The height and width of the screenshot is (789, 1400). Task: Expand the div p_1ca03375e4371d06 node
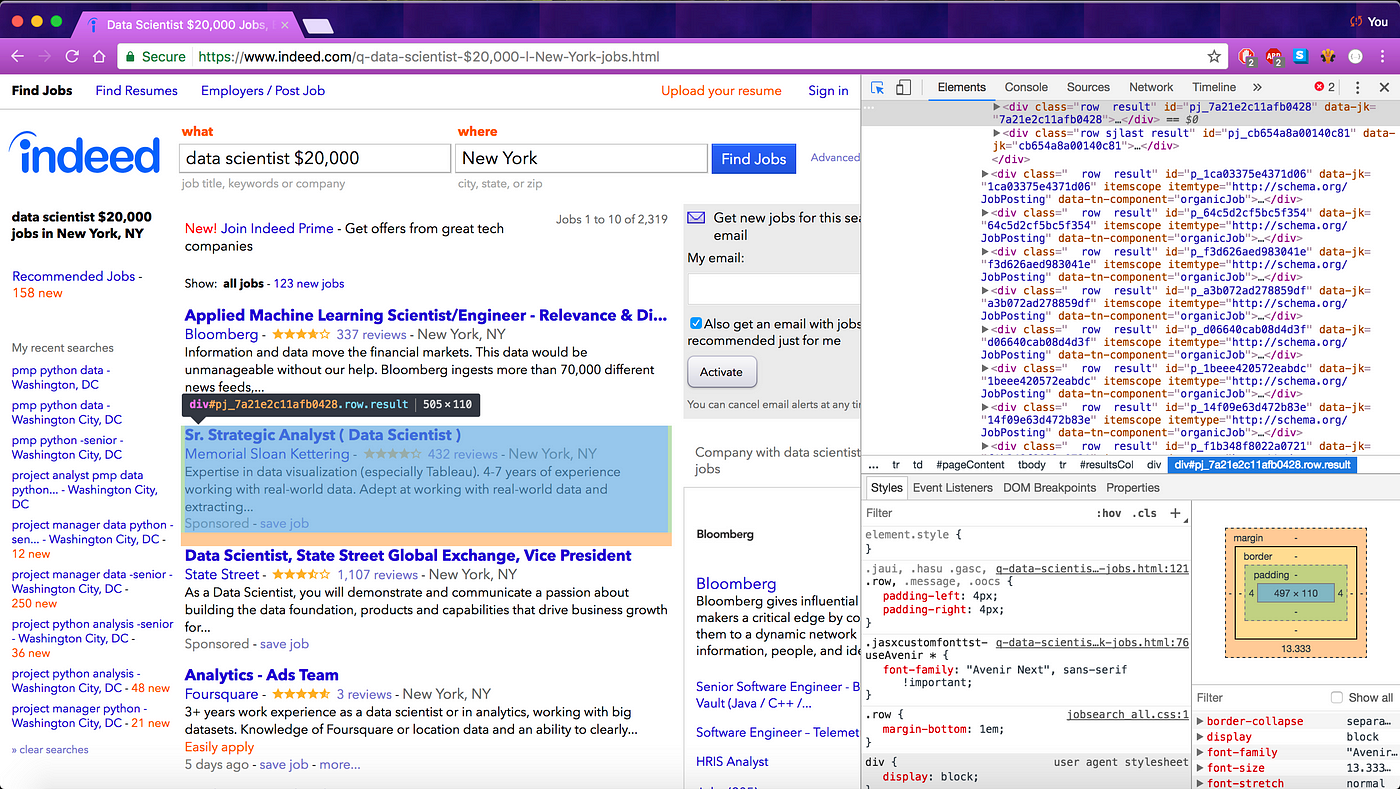coord(986,174)
